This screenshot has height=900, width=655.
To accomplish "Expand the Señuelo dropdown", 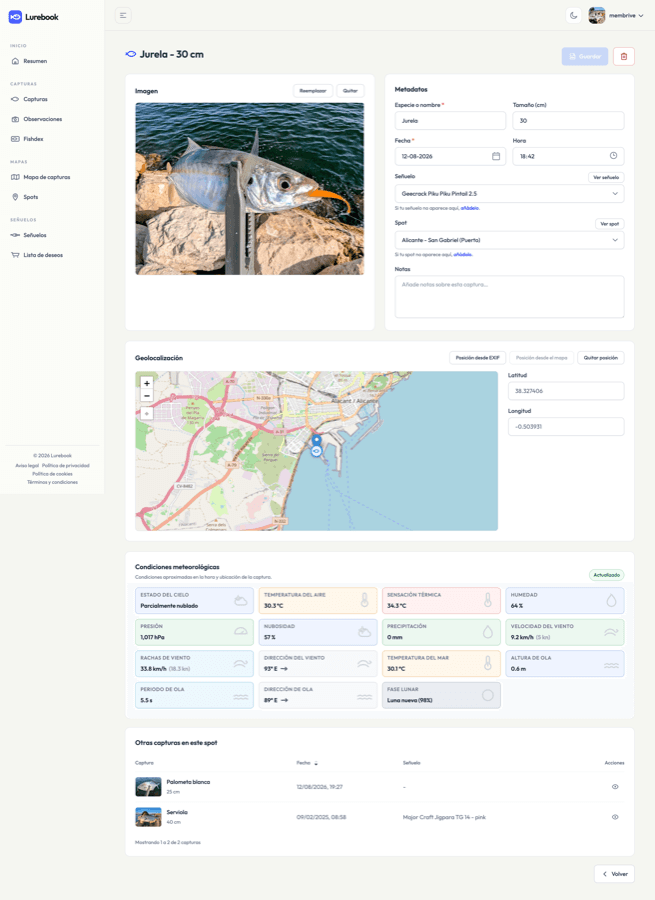I will [x=509, y=193].
